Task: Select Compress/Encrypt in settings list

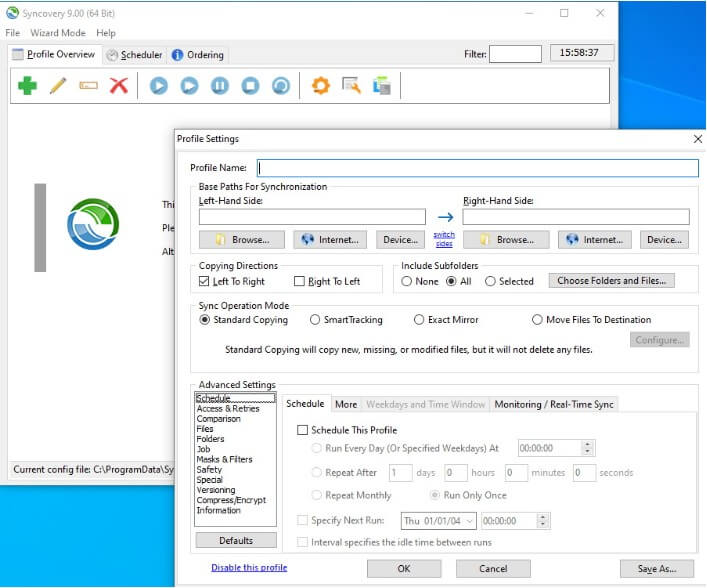Action: (231, 500)
